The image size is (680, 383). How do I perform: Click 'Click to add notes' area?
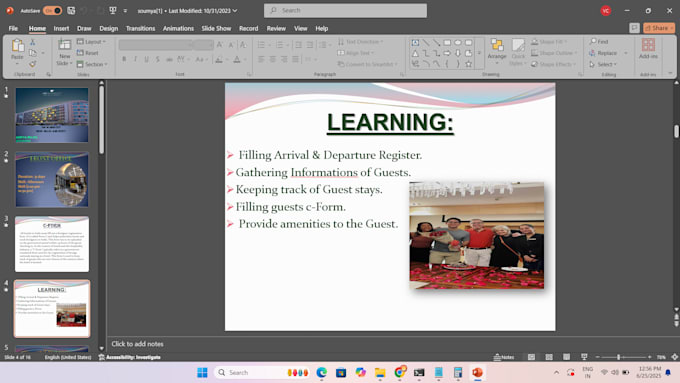[x=137, y=344]
